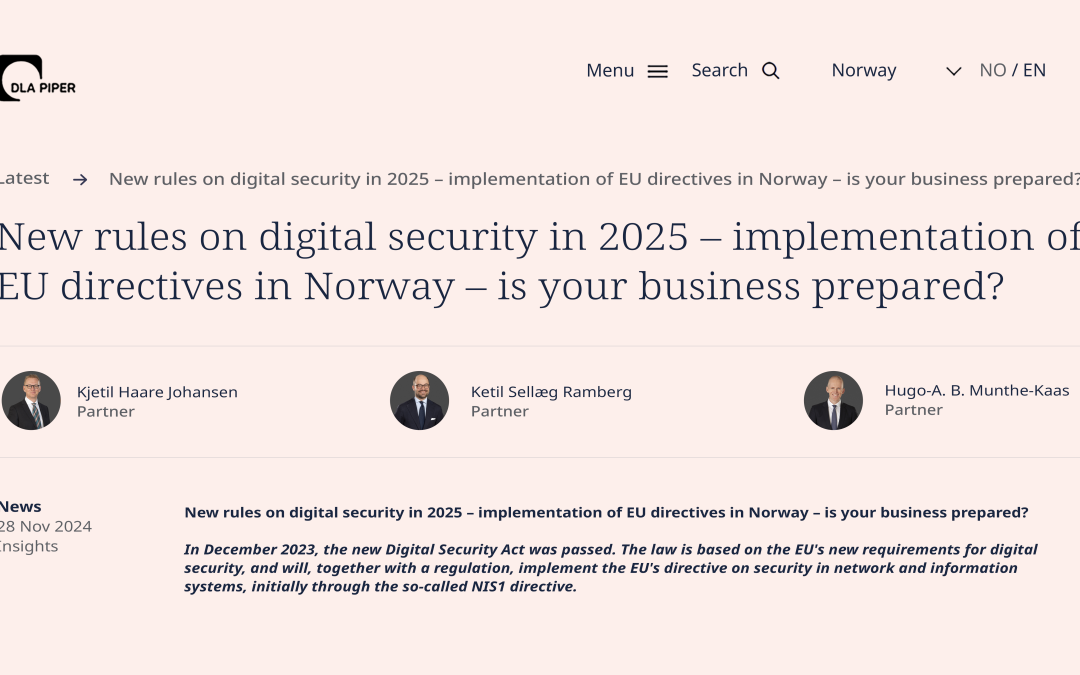1080x675 pixels.
Task: Open the hamburger menu icon
Action: tap(658, 71)
